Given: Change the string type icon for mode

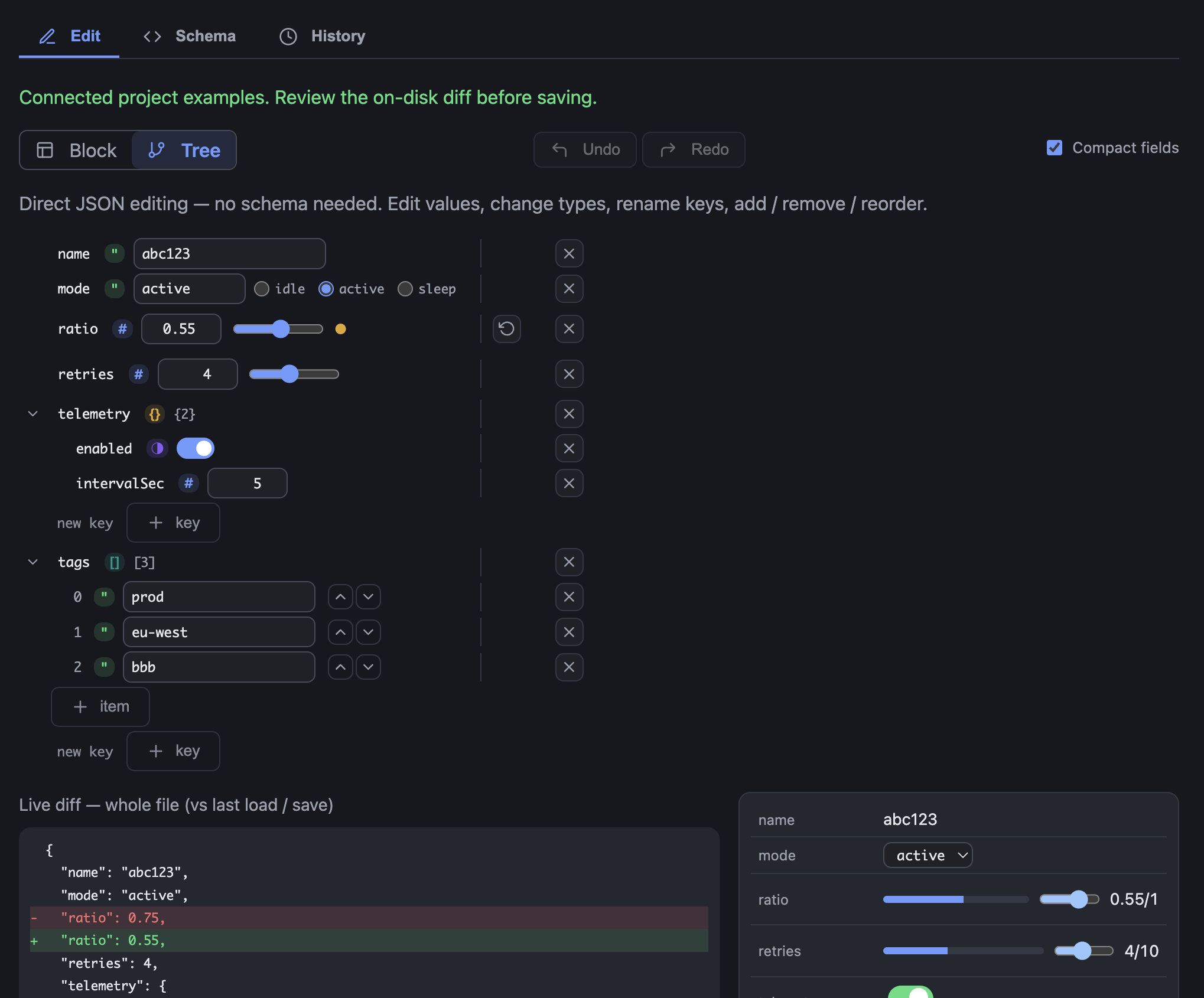Looking at the screenshot, I should (115, 289).
